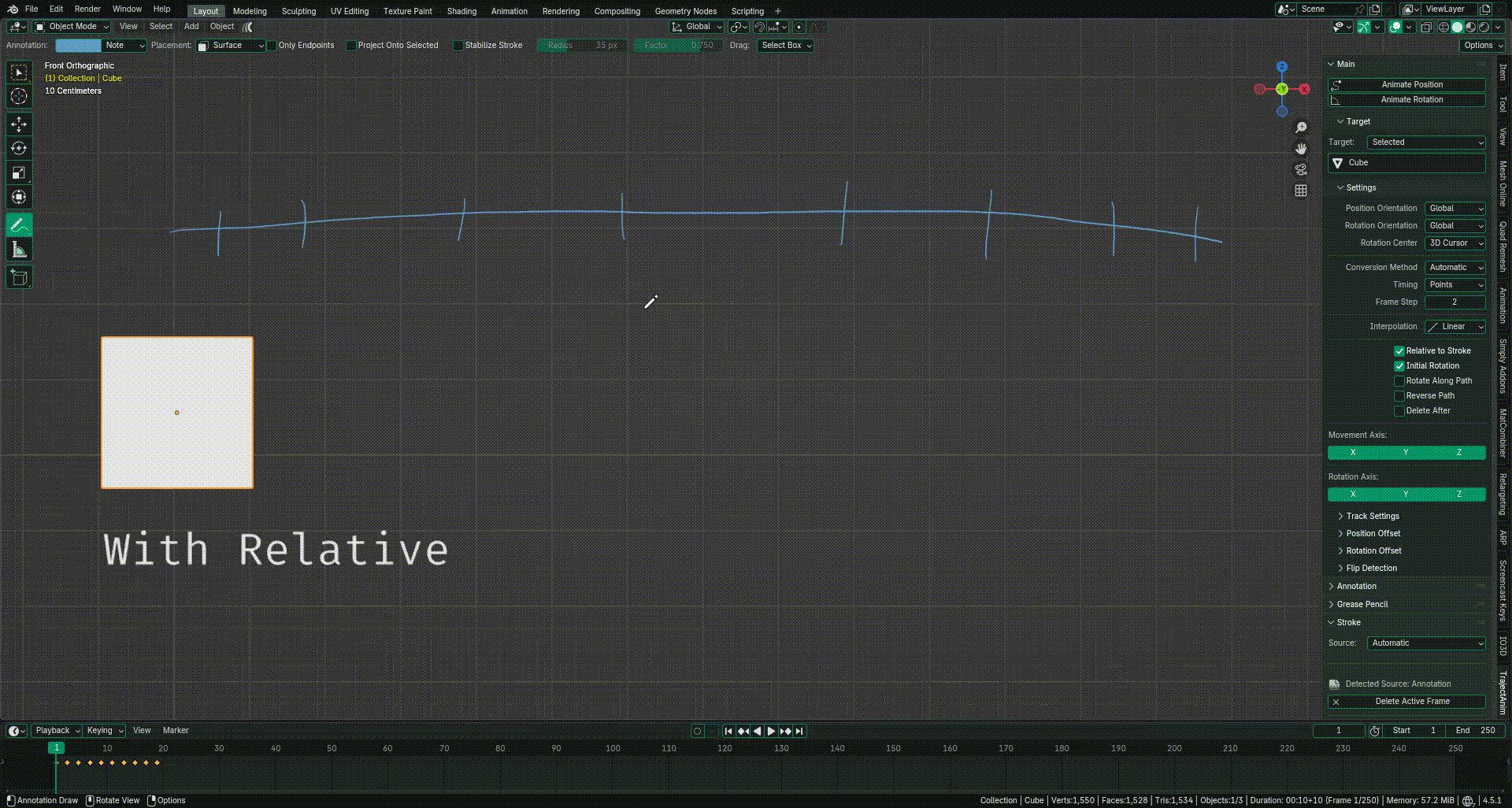Select the Move tool in the toolbar
The image size is (1512, 808).
click(x=19, y=124)
